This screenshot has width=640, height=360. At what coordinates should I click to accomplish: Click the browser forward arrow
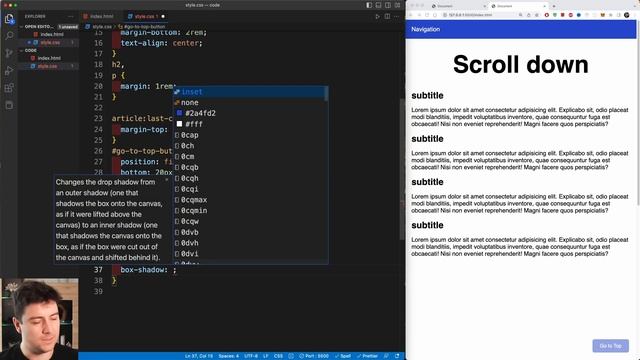click(x=419, y=15)
